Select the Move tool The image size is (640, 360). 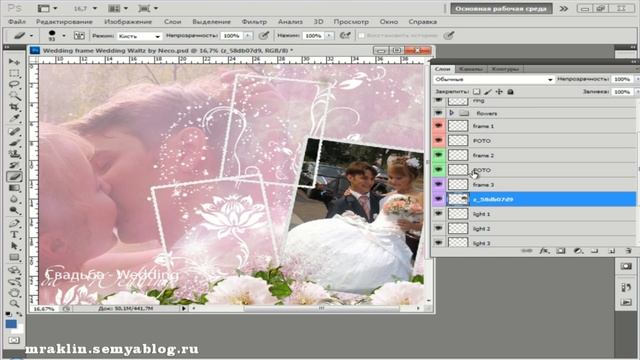point(14,62)
